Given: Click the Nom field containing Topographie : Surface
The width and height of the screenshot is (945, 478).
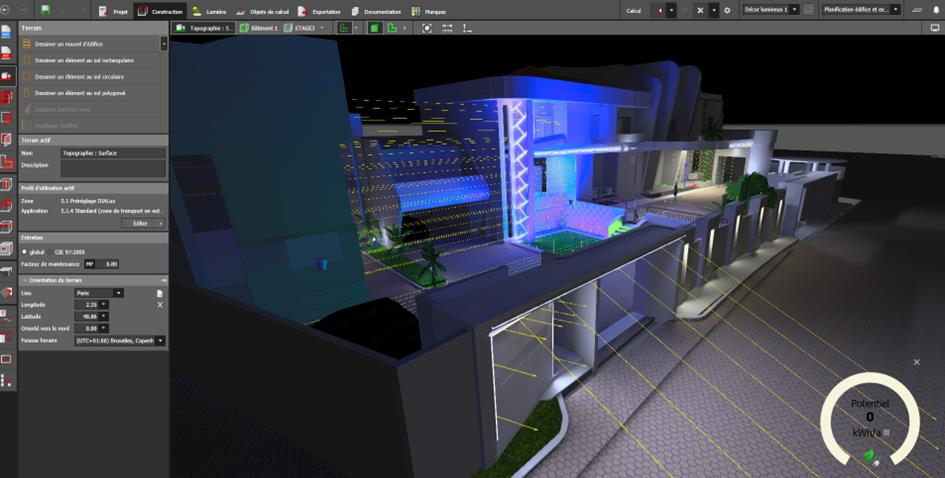Looking at the screenshot, I should pos(112,153).
